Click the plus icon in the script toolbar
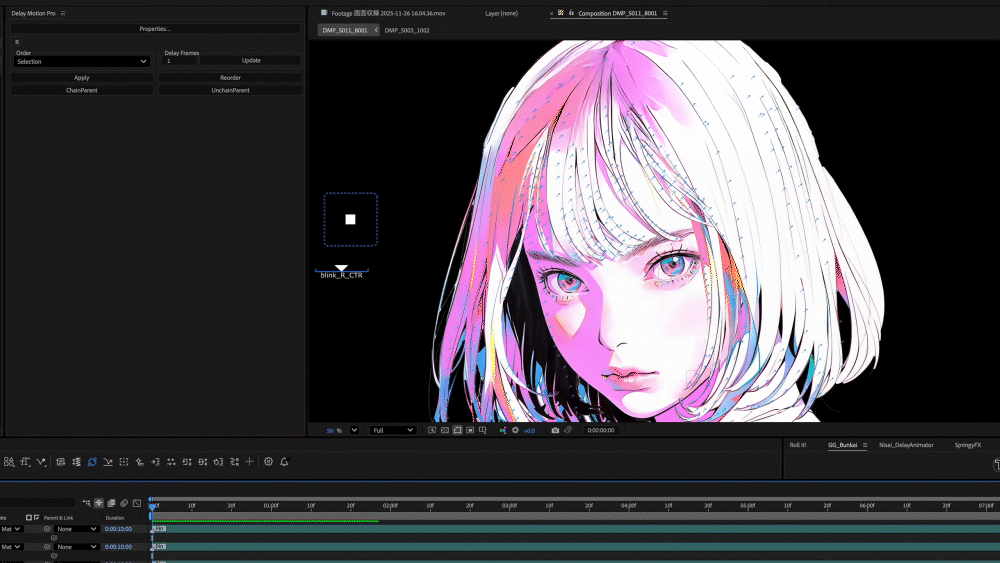The height and width of the screenshot is (563, 1000). (250, 462)
